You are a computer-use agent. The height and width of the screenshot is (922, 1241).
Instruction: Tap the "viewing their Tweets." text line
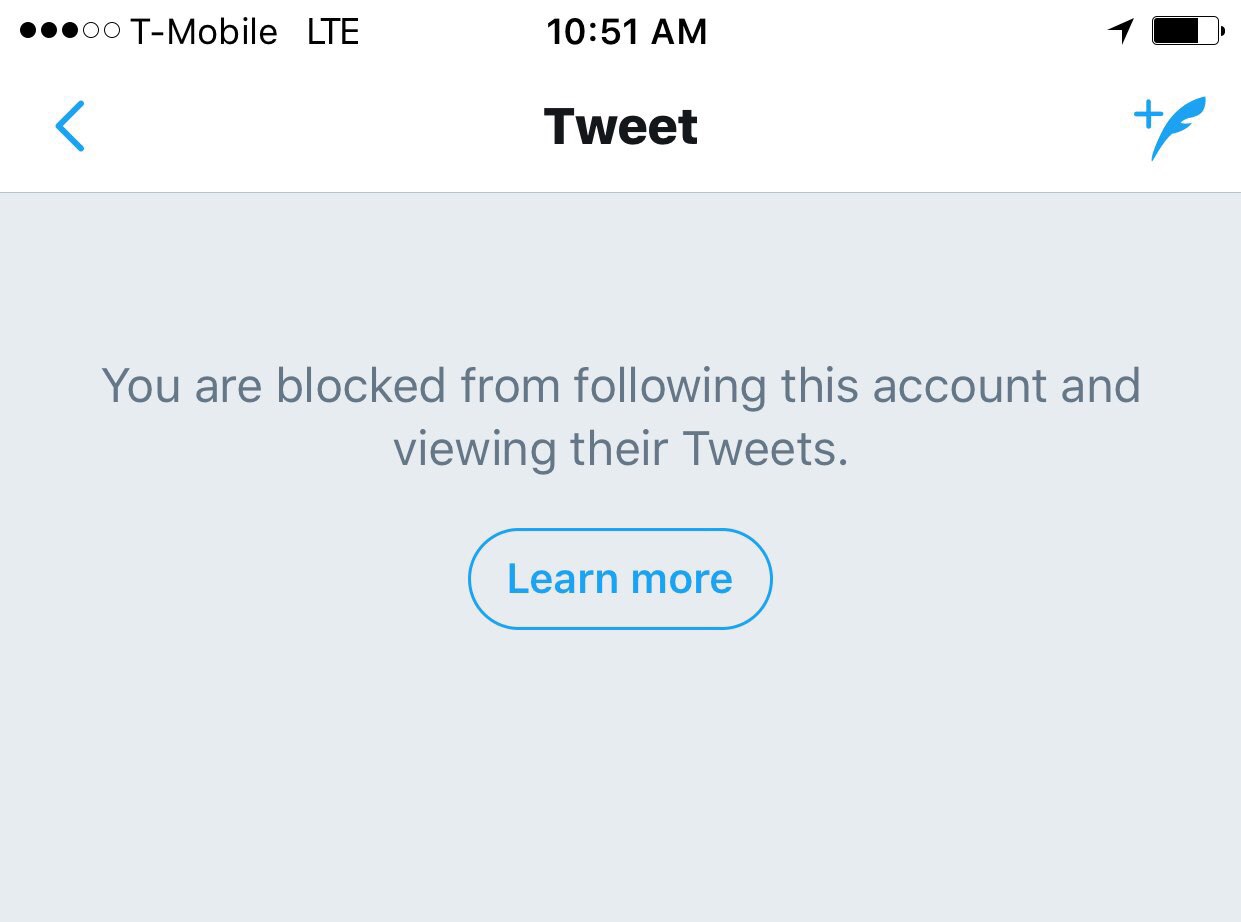(x=620, y=449)
